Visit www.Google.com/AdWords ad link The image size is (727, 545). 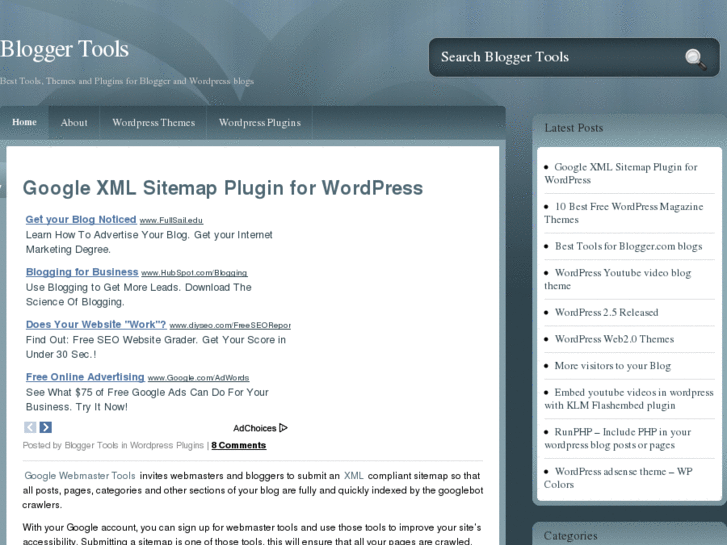pos(198,378)
